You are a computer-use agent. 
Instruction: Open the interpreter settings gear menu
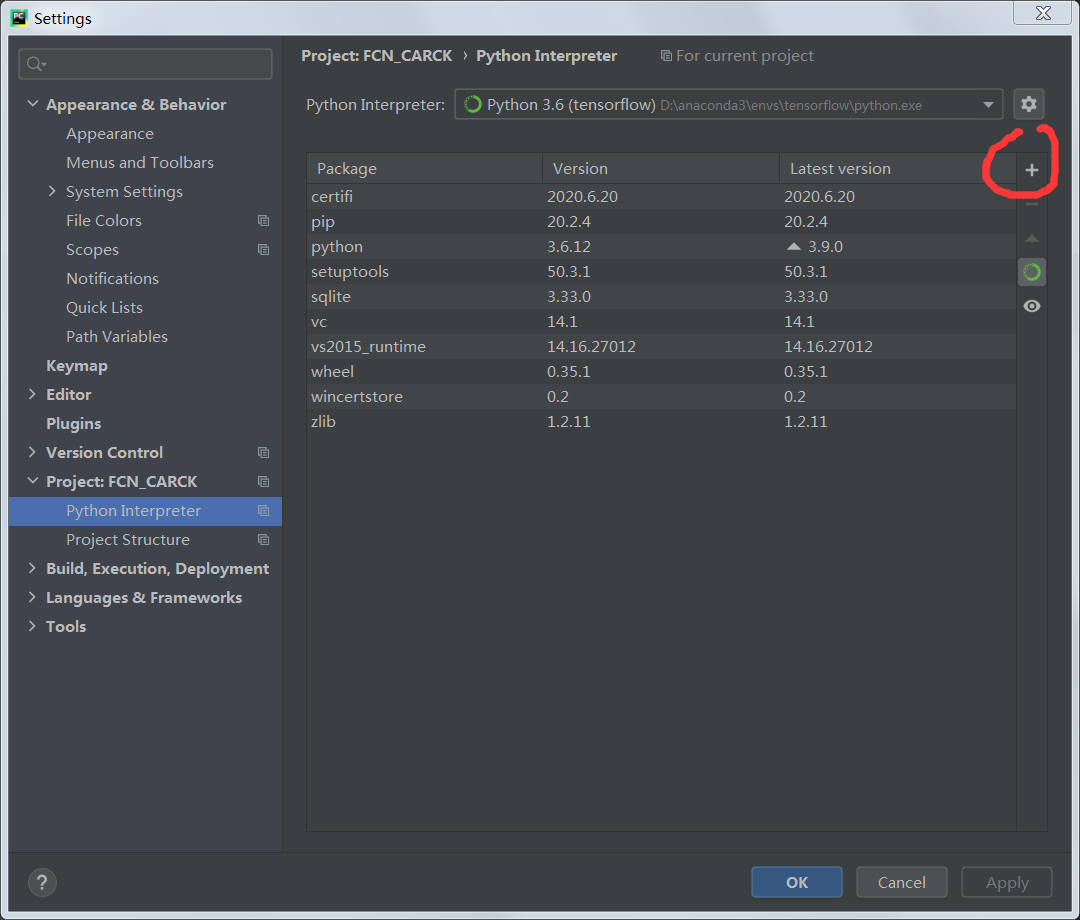(x=1028, y=103)
